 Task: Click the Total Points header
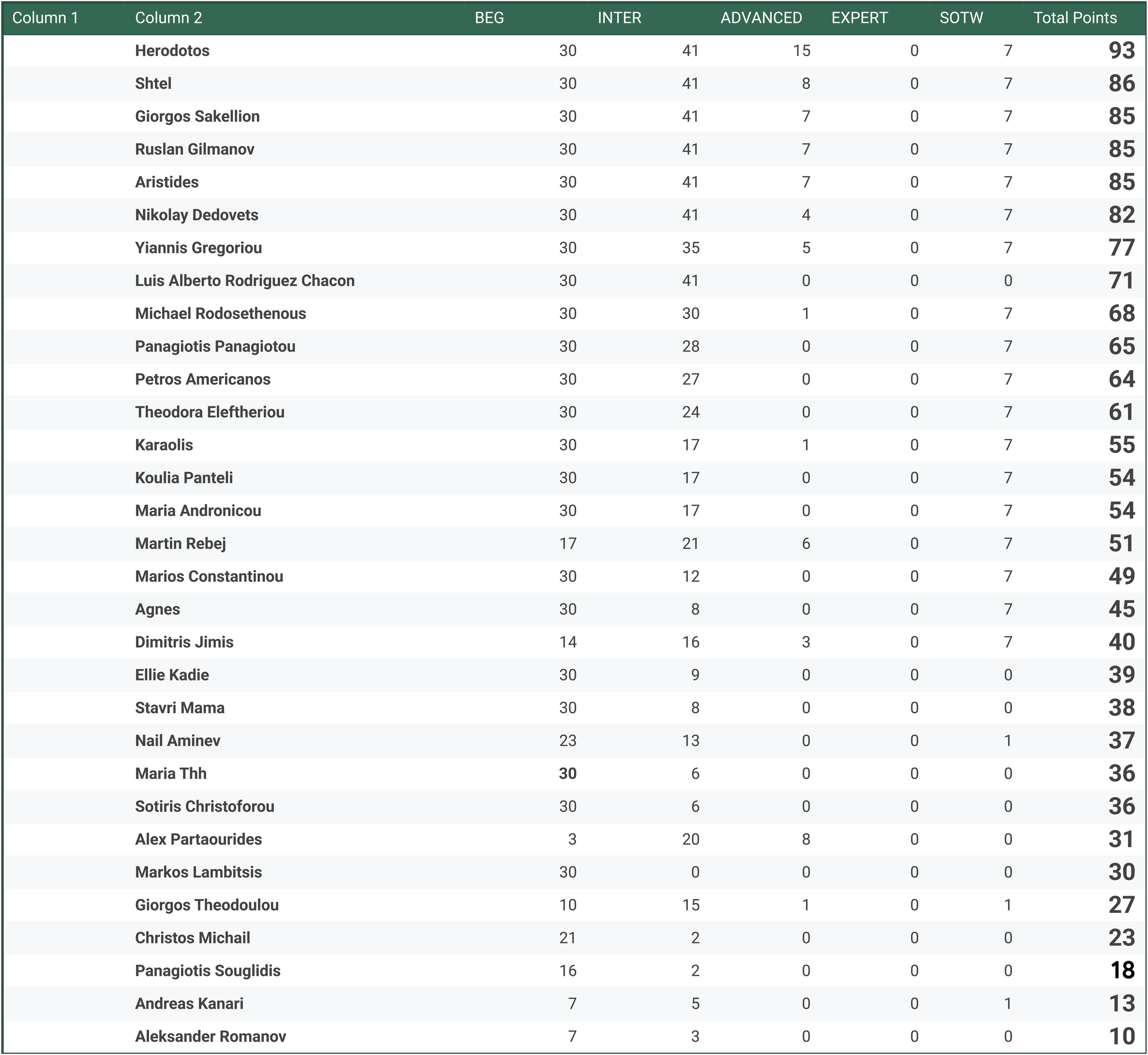[1075, 18]
